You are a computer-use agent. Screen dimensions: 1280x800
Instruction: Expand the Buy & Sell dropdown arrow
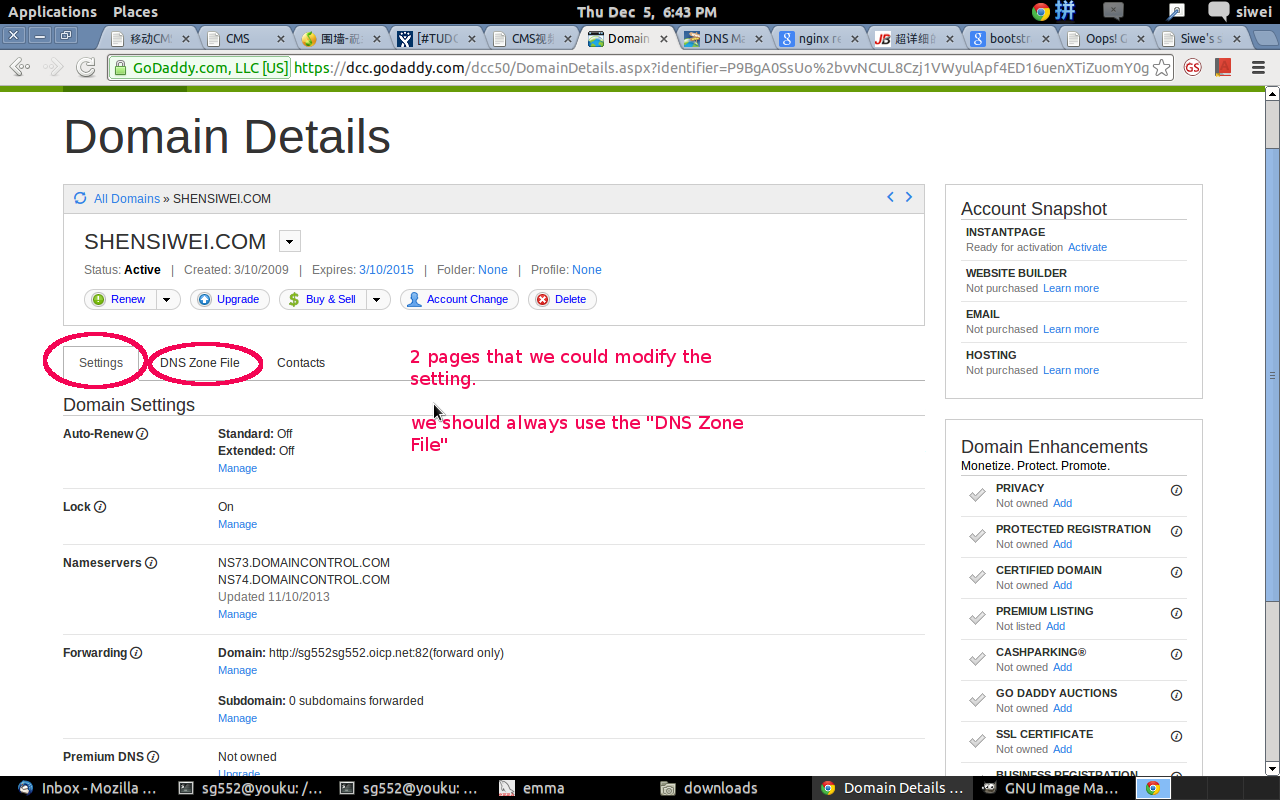[x=377, y=299]
